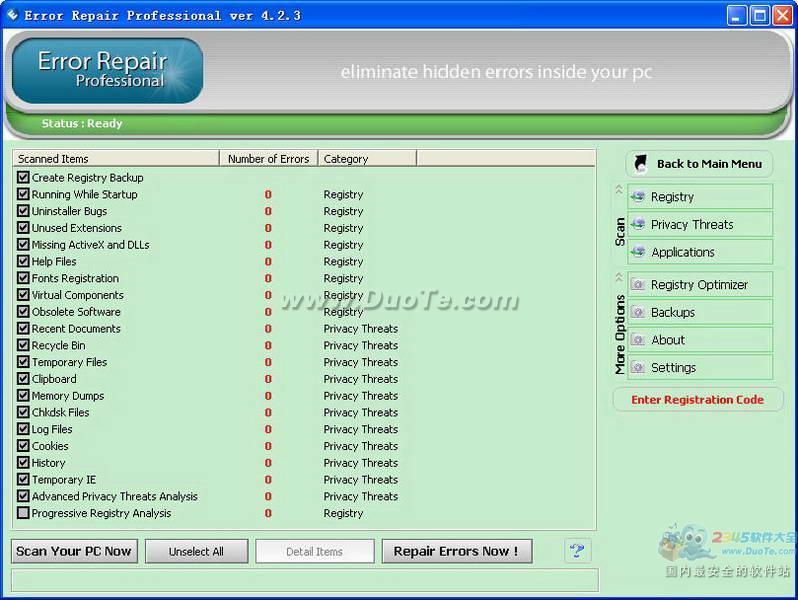Open Registry Optimizer option

click(700, 284)
